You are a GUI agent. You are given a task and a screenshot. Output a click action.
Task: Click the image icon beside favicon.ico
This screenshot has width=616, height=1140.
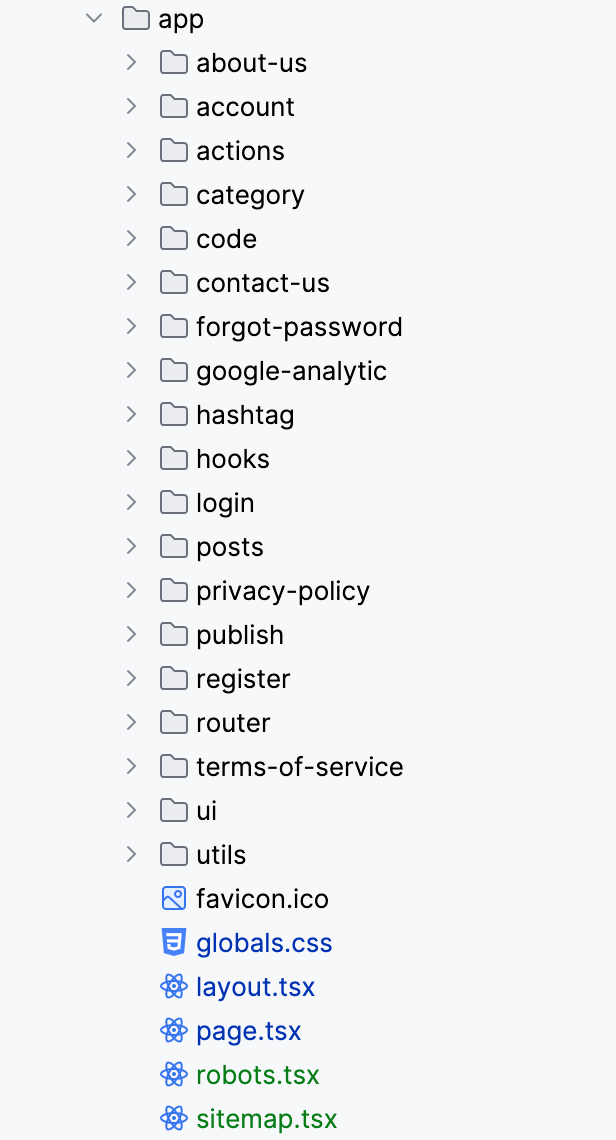(x=174, y=899)
